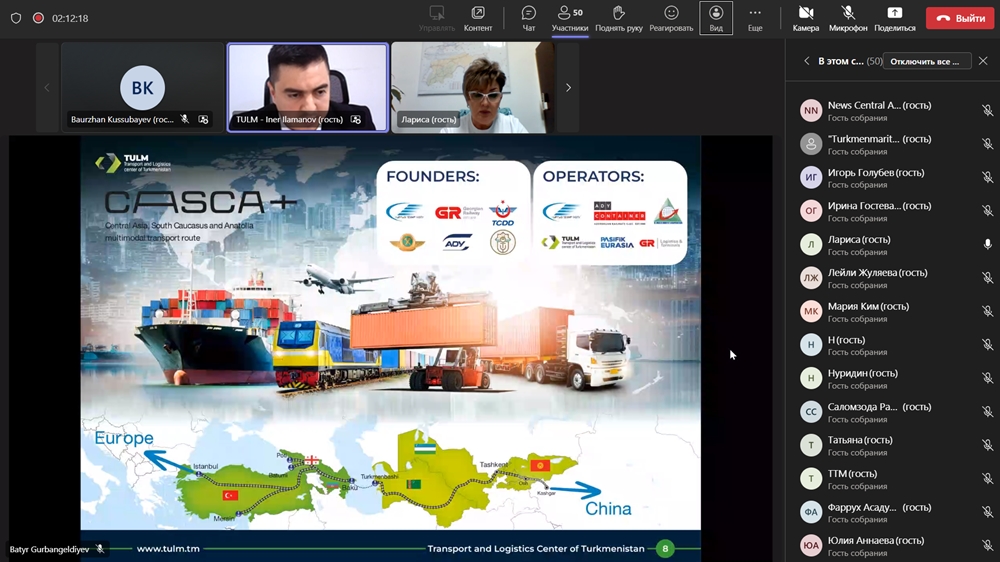Select participant Мария Ким
Viewport: 1000px width, 562px height.
click(893, 311)
